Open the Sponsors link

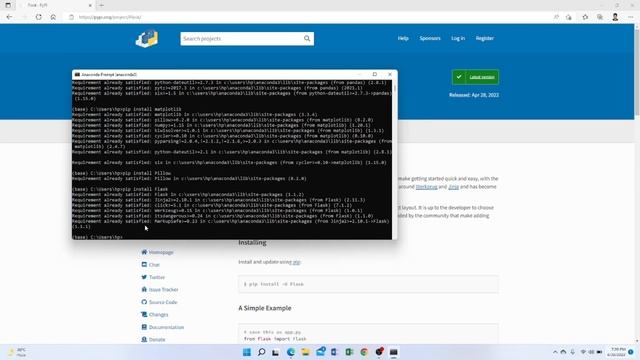[x=430, y=38]
